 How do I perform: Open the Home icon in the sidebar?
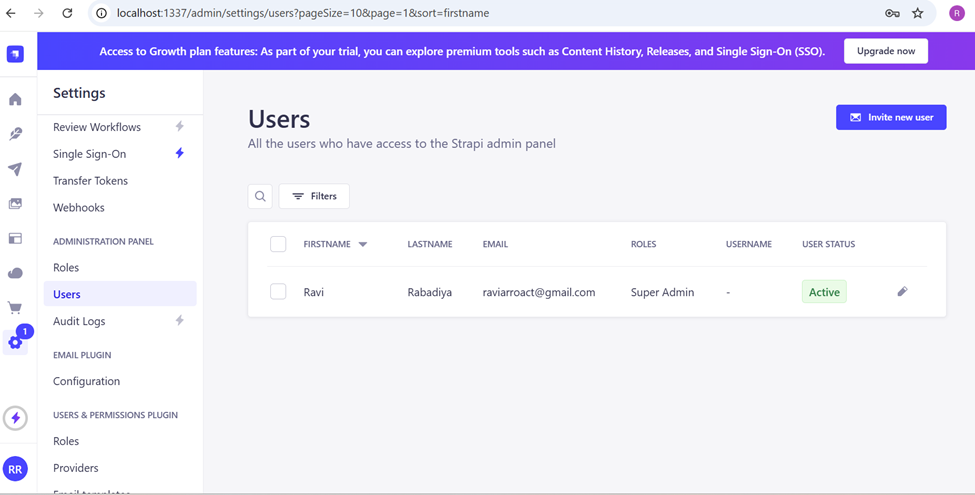tap(15, 99)
